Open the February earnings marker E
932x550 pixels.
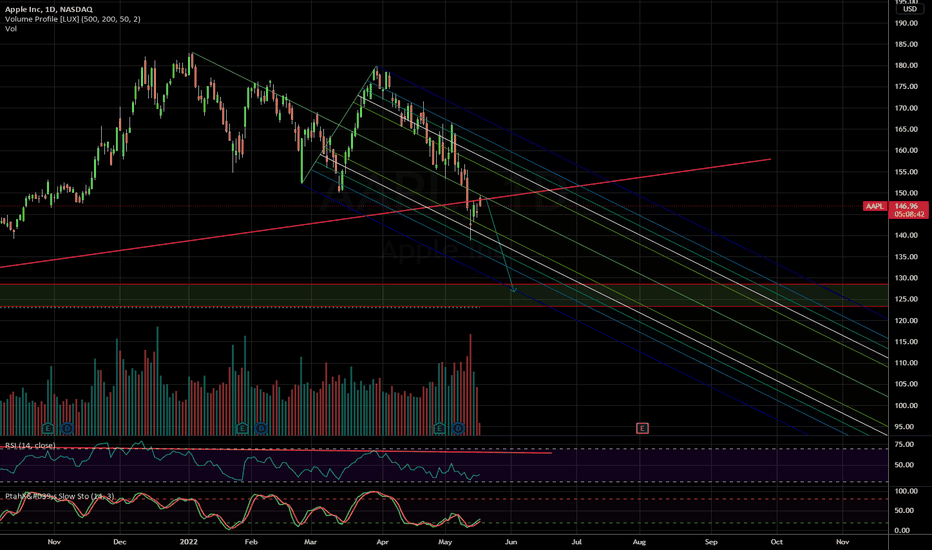click(242, 428)
